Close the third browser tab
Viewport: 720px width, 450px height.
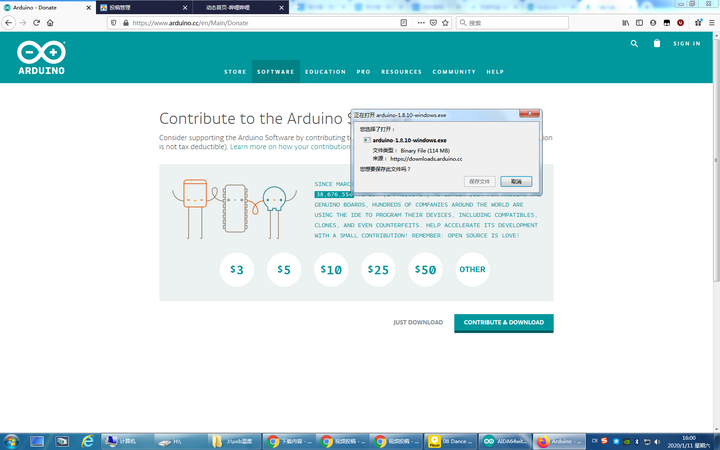pos(281,8)
